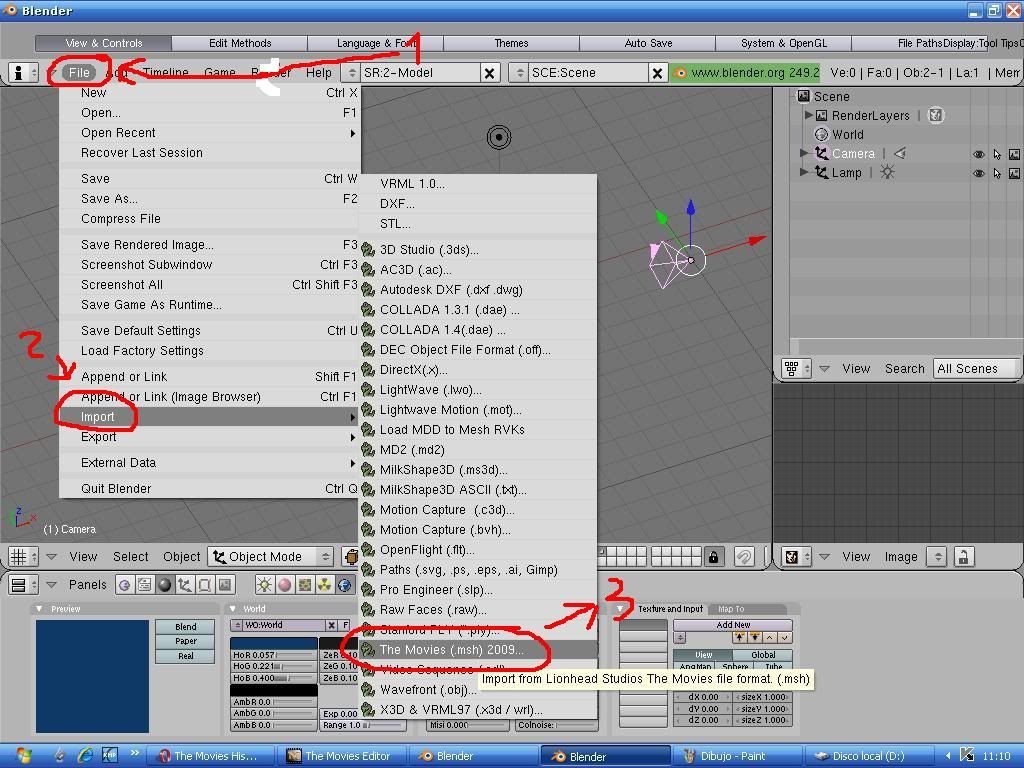
Task: Click the camera data icon beside Camera
Action: pyautogui.click(x=900, y=153)
